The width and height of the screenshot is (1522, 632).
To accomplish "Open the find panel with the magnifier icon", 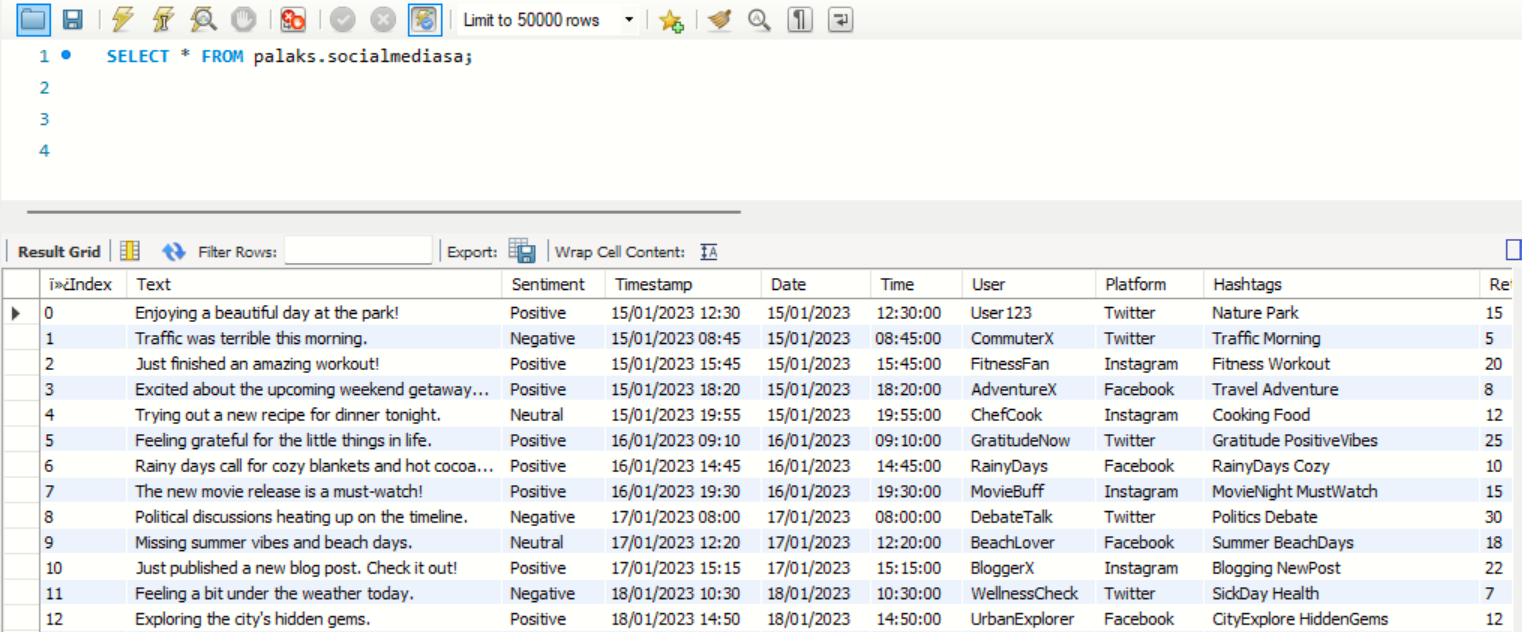I will pyautogui.click(x=759, y=19).
